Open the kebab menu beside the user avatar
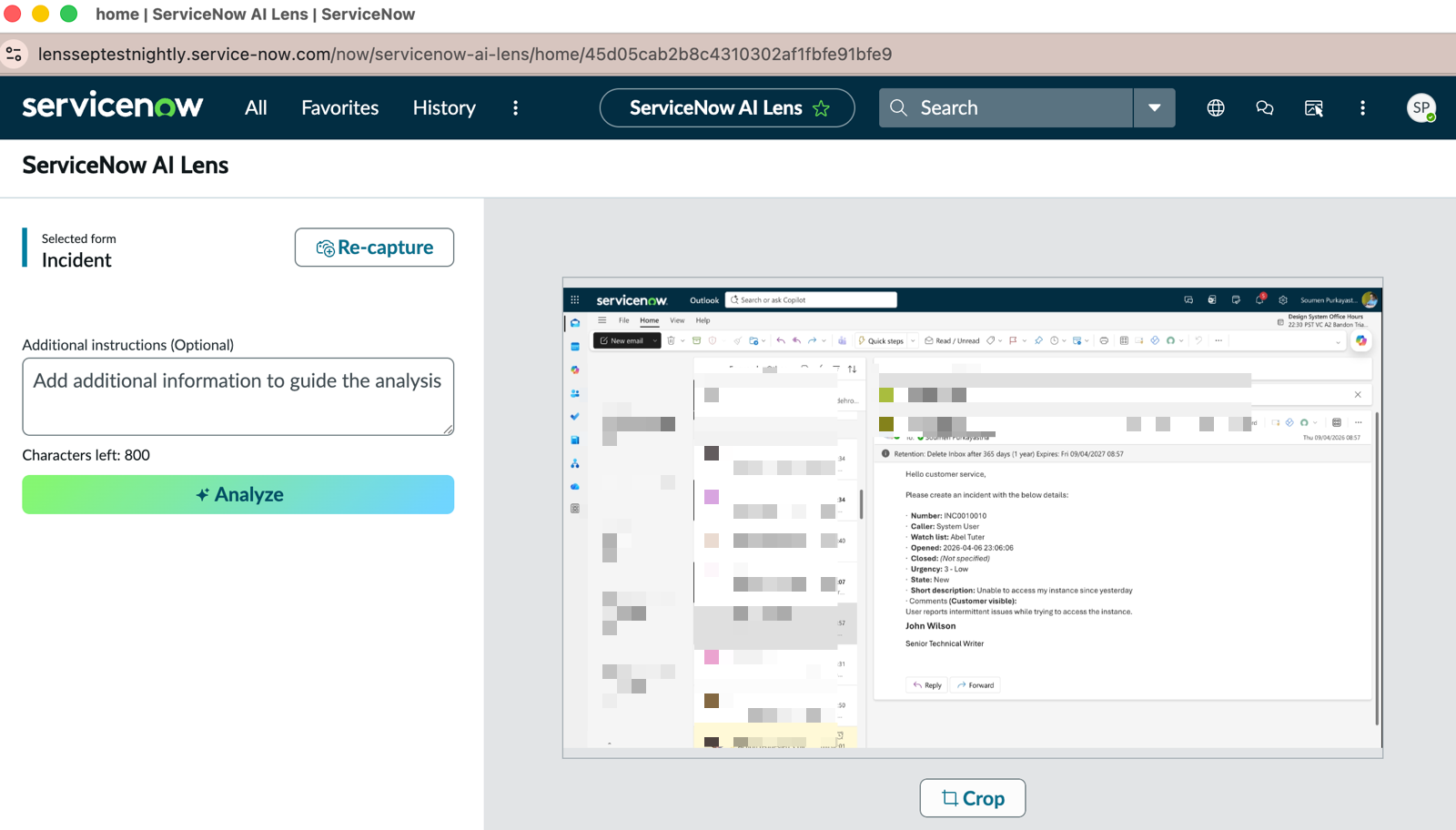 (1362, 107)
